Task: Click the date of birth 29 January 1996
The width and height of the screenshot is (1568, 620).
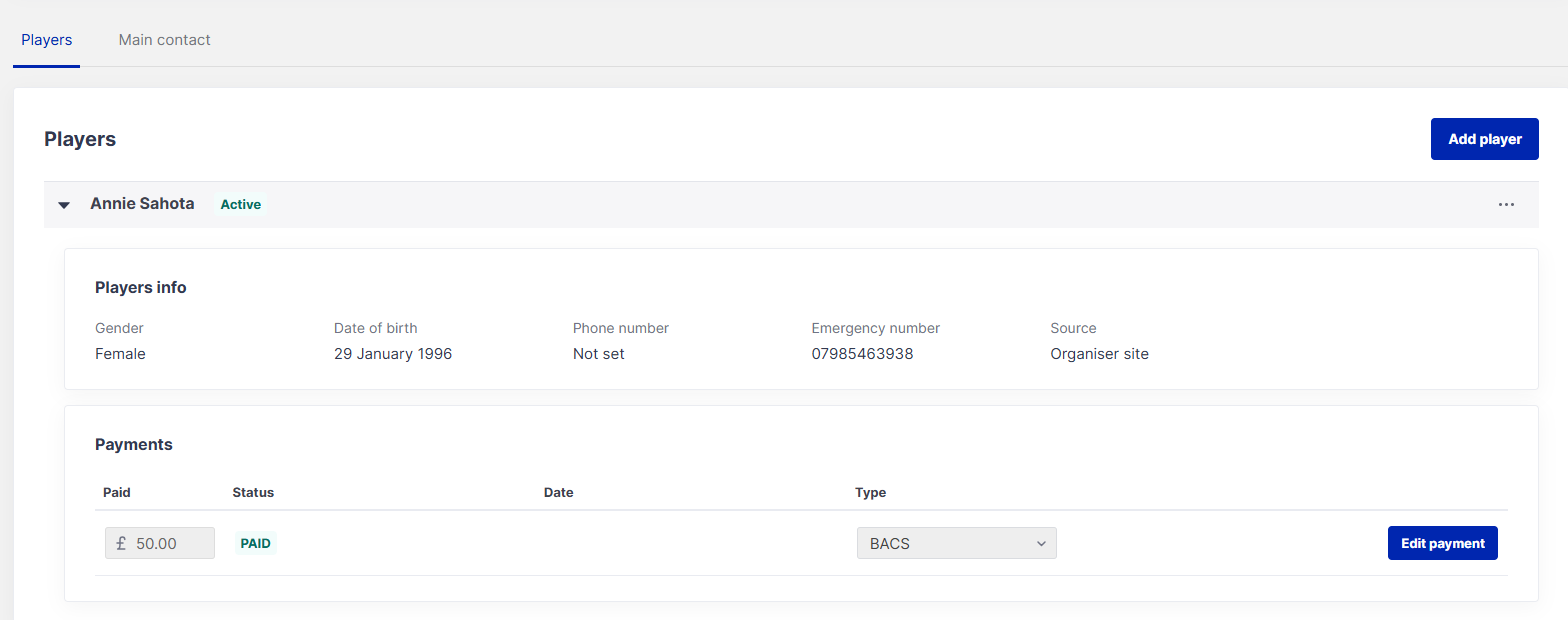Action: point(392,354)
